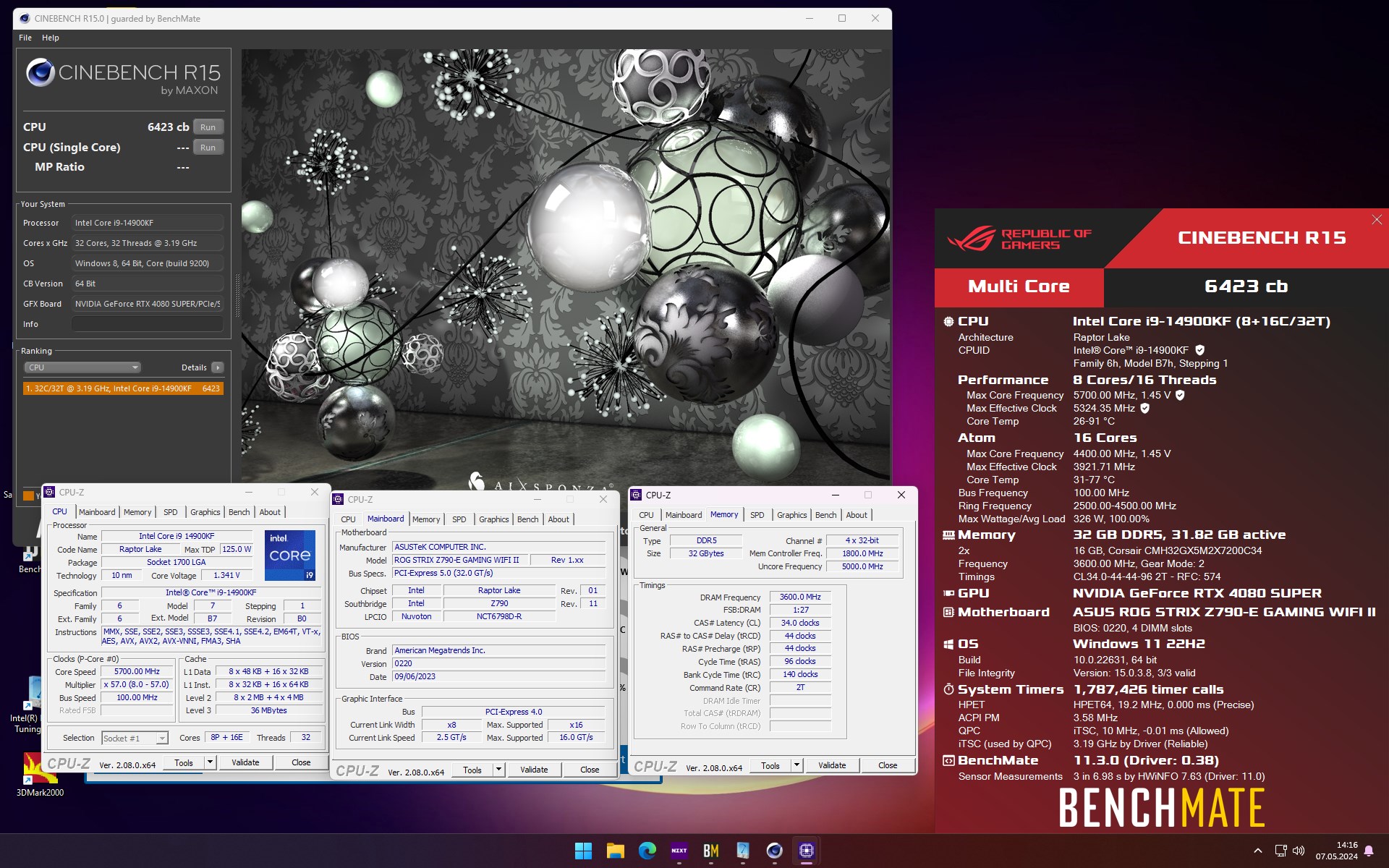Expand Tools dropdown arrow in right CPU-Z
The height and width of the screenshot is (868, 1389).
point(797,765)
